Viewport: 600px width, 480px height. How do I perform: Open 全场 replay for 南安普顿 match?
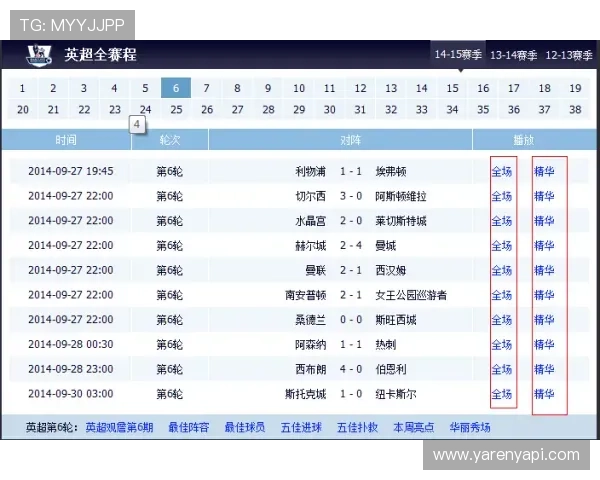[x=502, y=295]
